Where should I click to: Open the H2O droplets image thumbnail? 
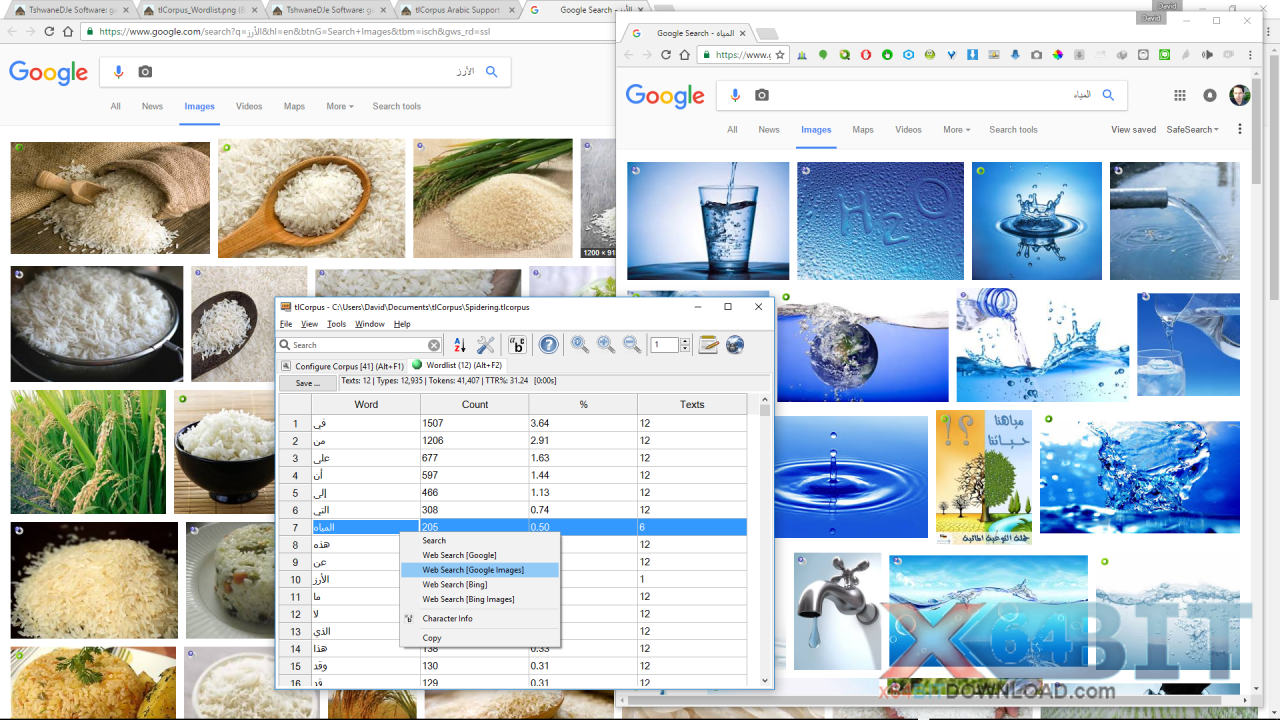point(880,221)
